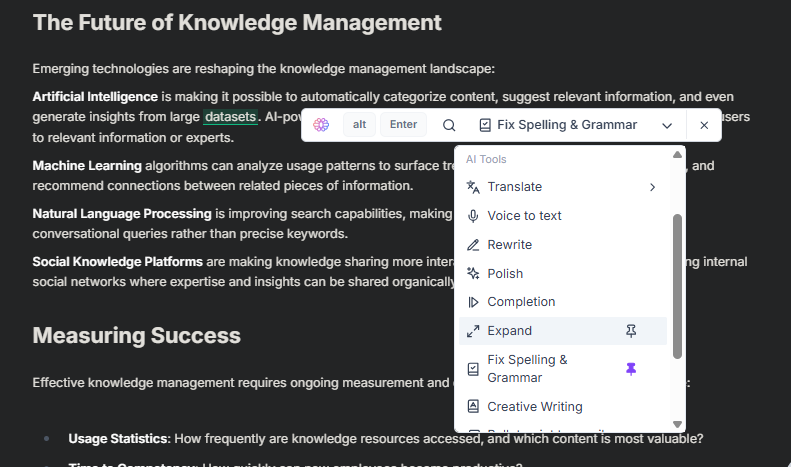Image resolution: width=791 pixels, height=467 pixels.
Task: Open the AI tools dropdown chevron
Action: [667, 125]
